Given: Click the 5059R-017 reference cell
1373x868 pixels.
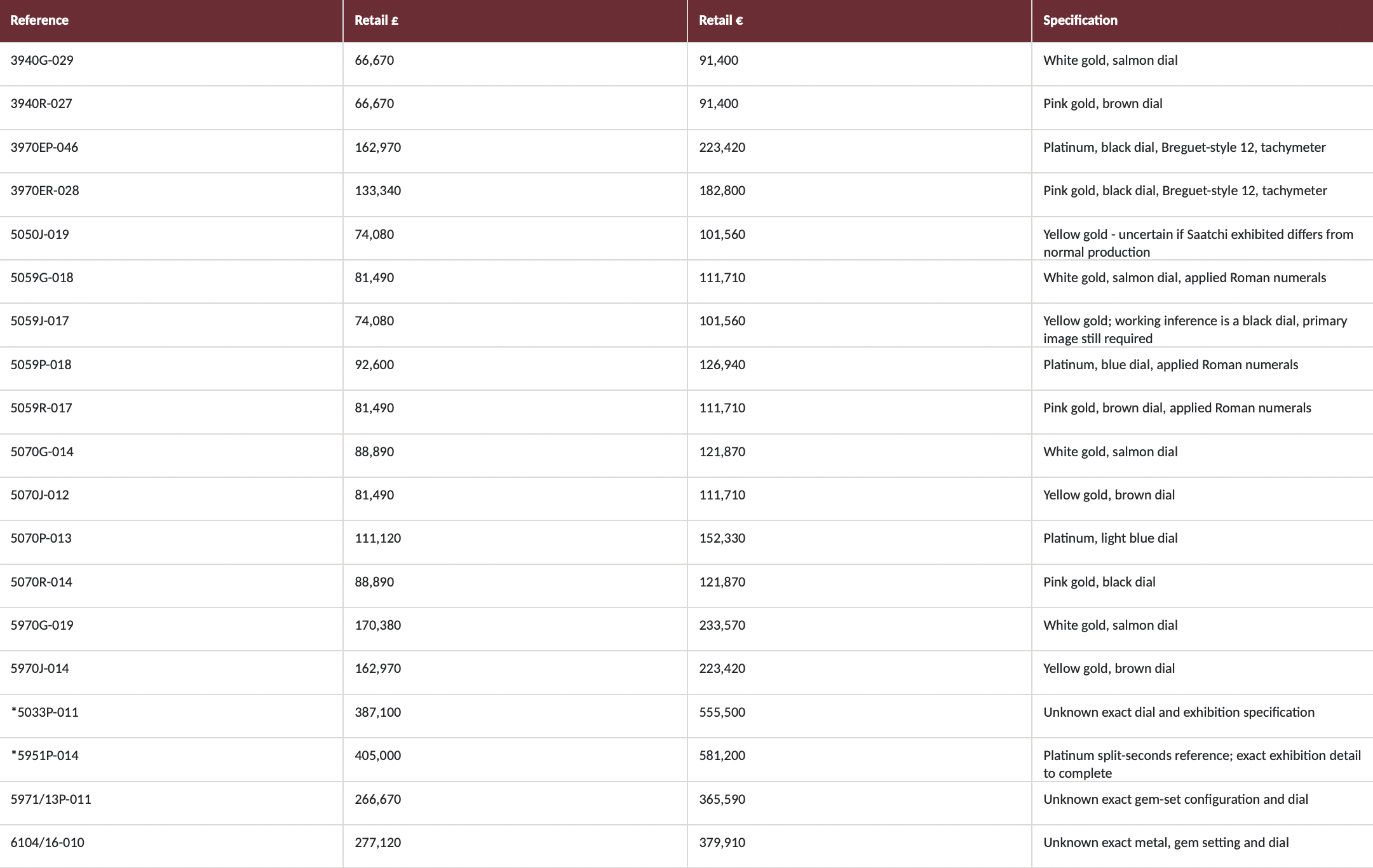Looking at the screenshot, I should (x=171, y=412).
